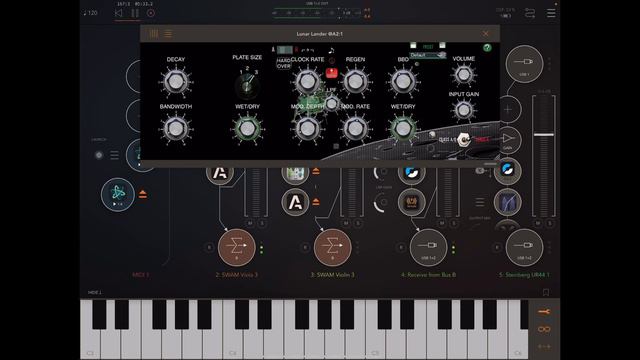
Task: Click the VOLUME knob
Action: click(x=464, y=75)
